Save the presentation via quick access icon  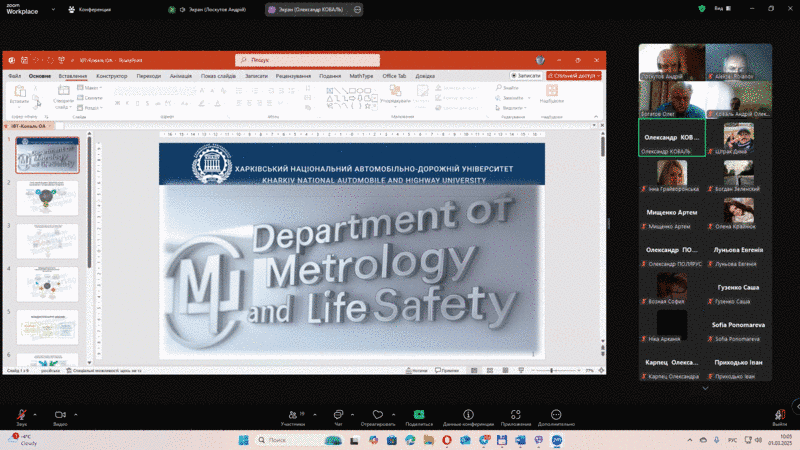click(x=24, y=60)
